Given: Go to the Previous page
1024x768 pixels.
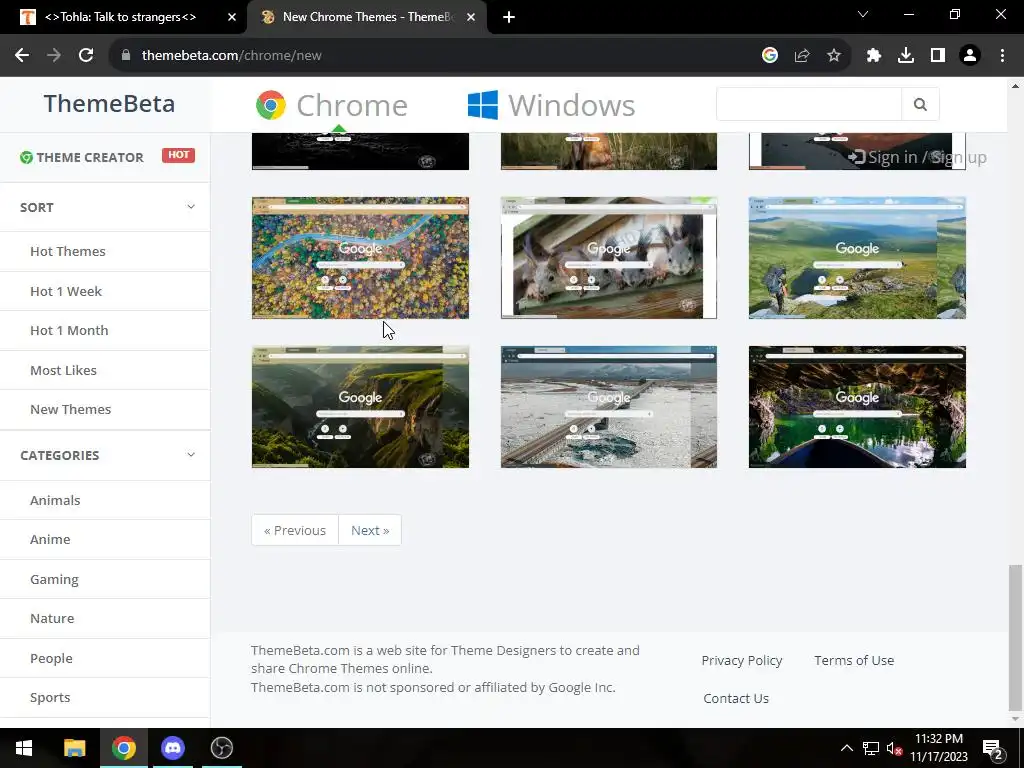Looking at the screenshot, I should [x=295, y=530].
